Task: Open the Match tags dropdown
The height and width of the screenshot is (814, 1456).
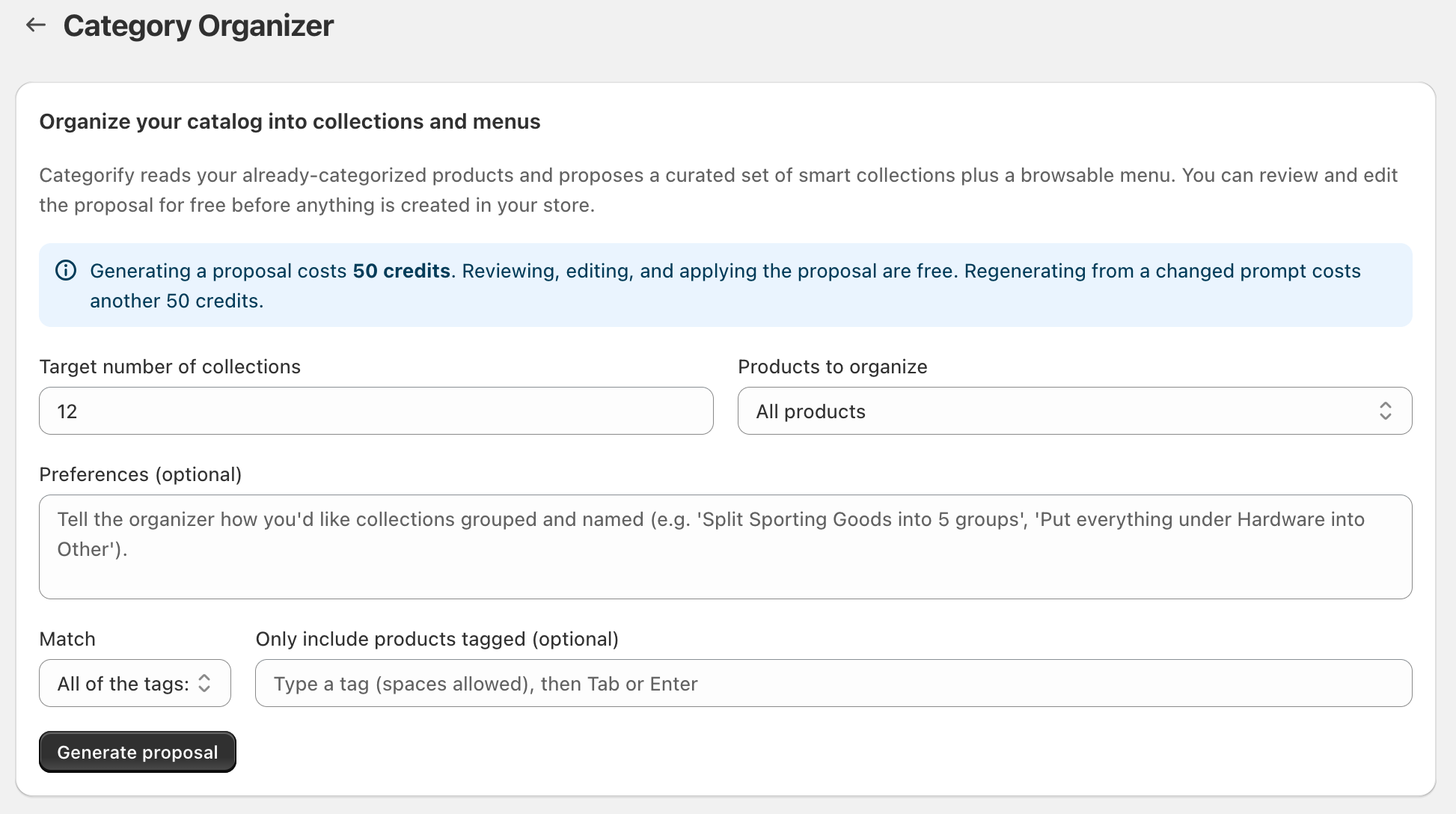Action: coord(135,683)
